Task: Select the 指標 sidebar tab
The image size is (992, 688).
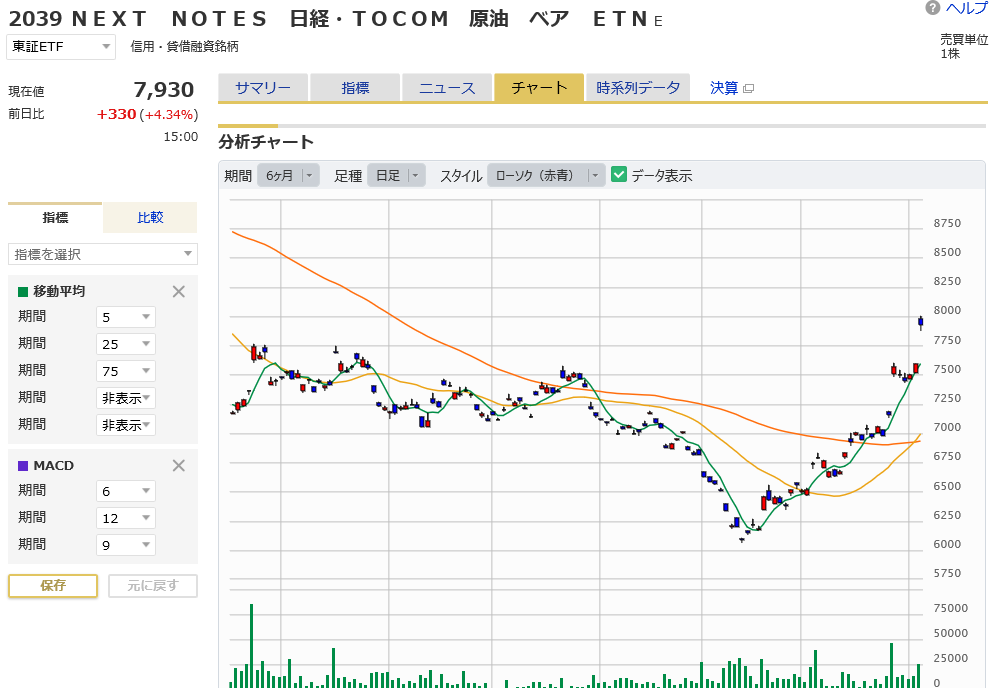Action: click(x=55, y=218)
